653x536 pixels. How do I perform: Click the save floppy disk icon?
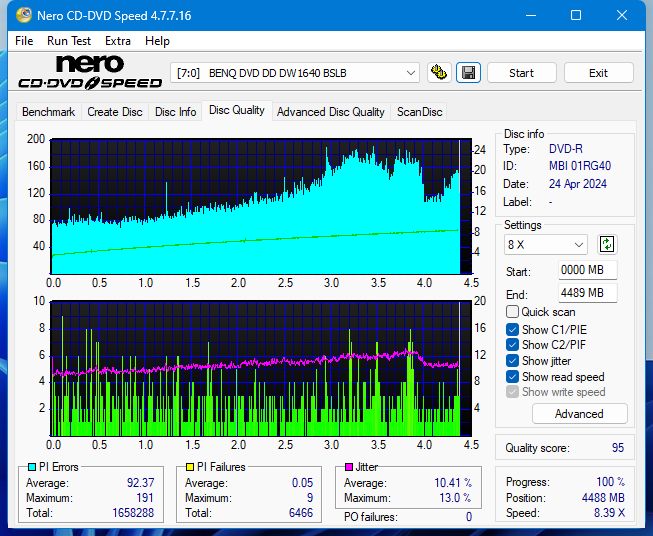[469, 73]
